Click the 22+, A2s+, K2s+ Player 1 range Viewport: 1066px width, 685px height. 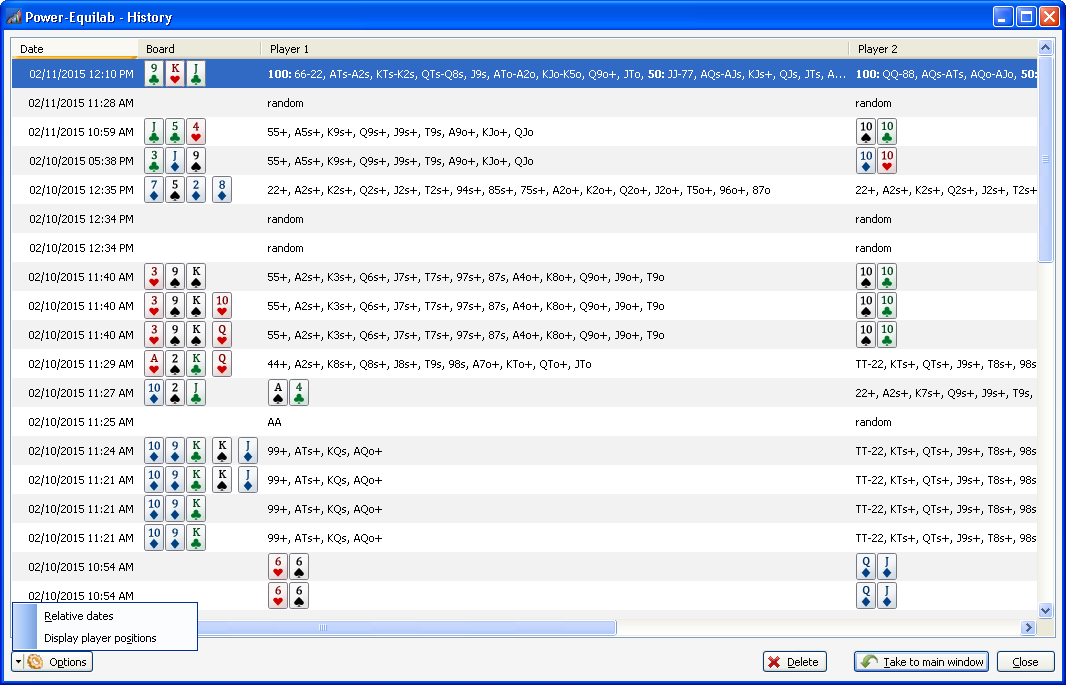pyautogui.click(x=519, y=190)
